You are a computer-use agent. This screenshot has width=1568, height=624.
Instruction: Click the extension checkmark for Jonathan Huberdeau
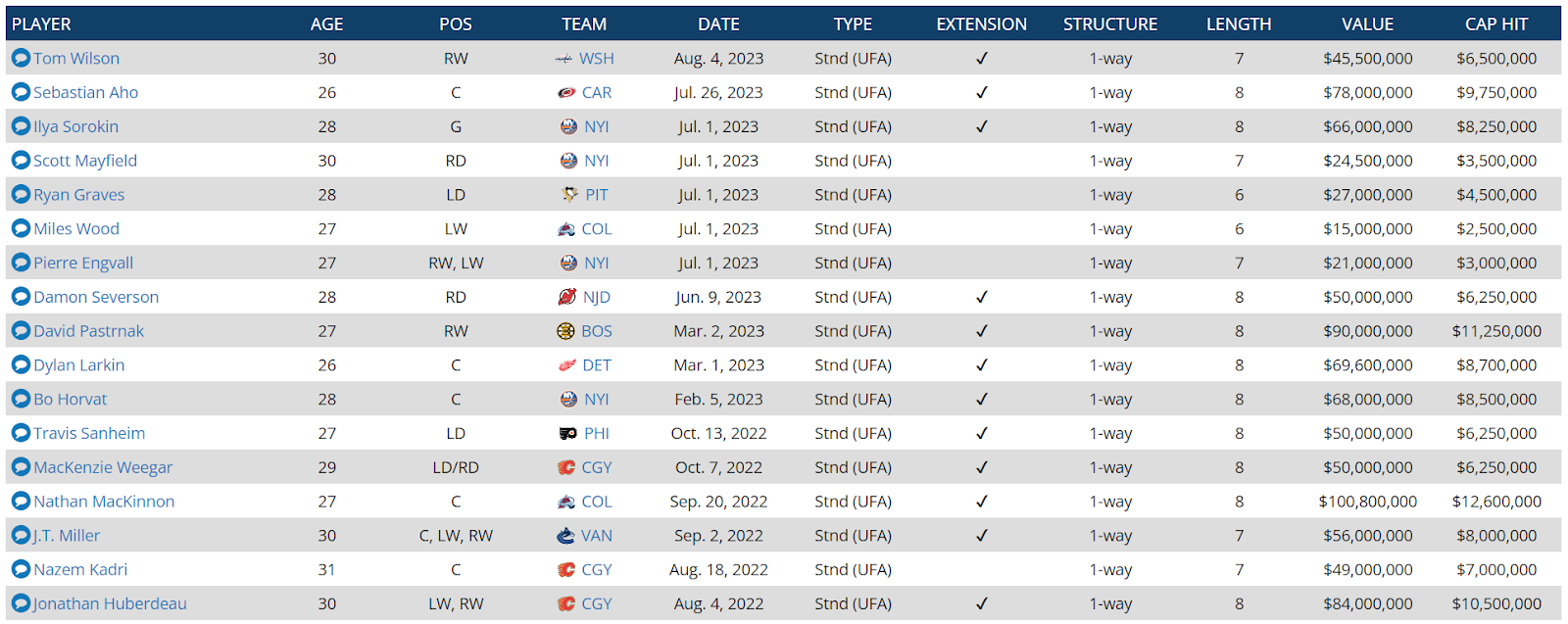pos(982,603)
